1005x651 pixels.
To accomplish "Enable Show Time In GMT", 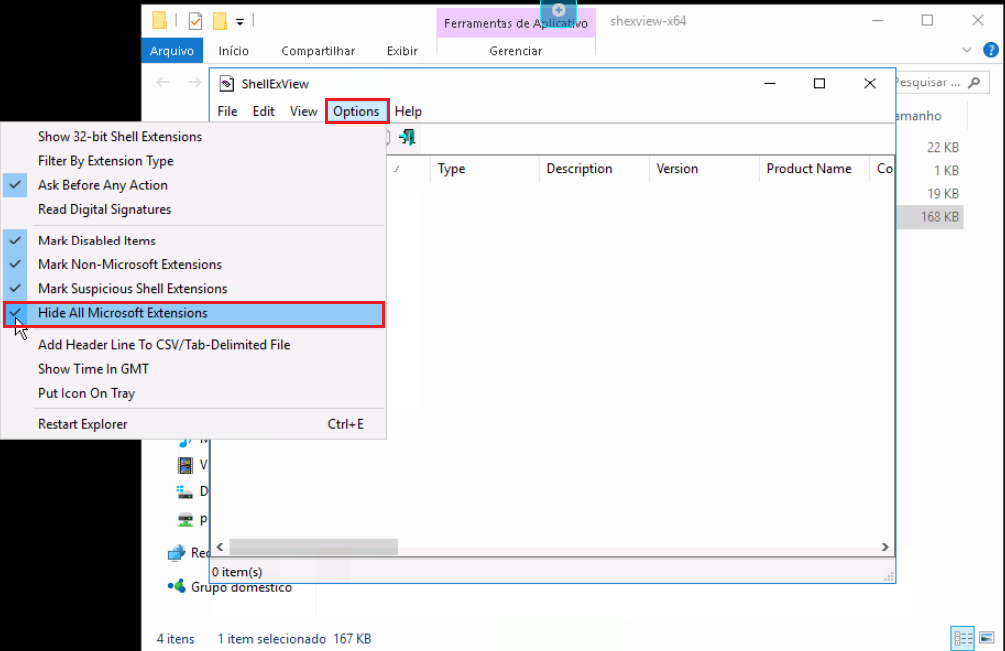I will click(194, 369).
